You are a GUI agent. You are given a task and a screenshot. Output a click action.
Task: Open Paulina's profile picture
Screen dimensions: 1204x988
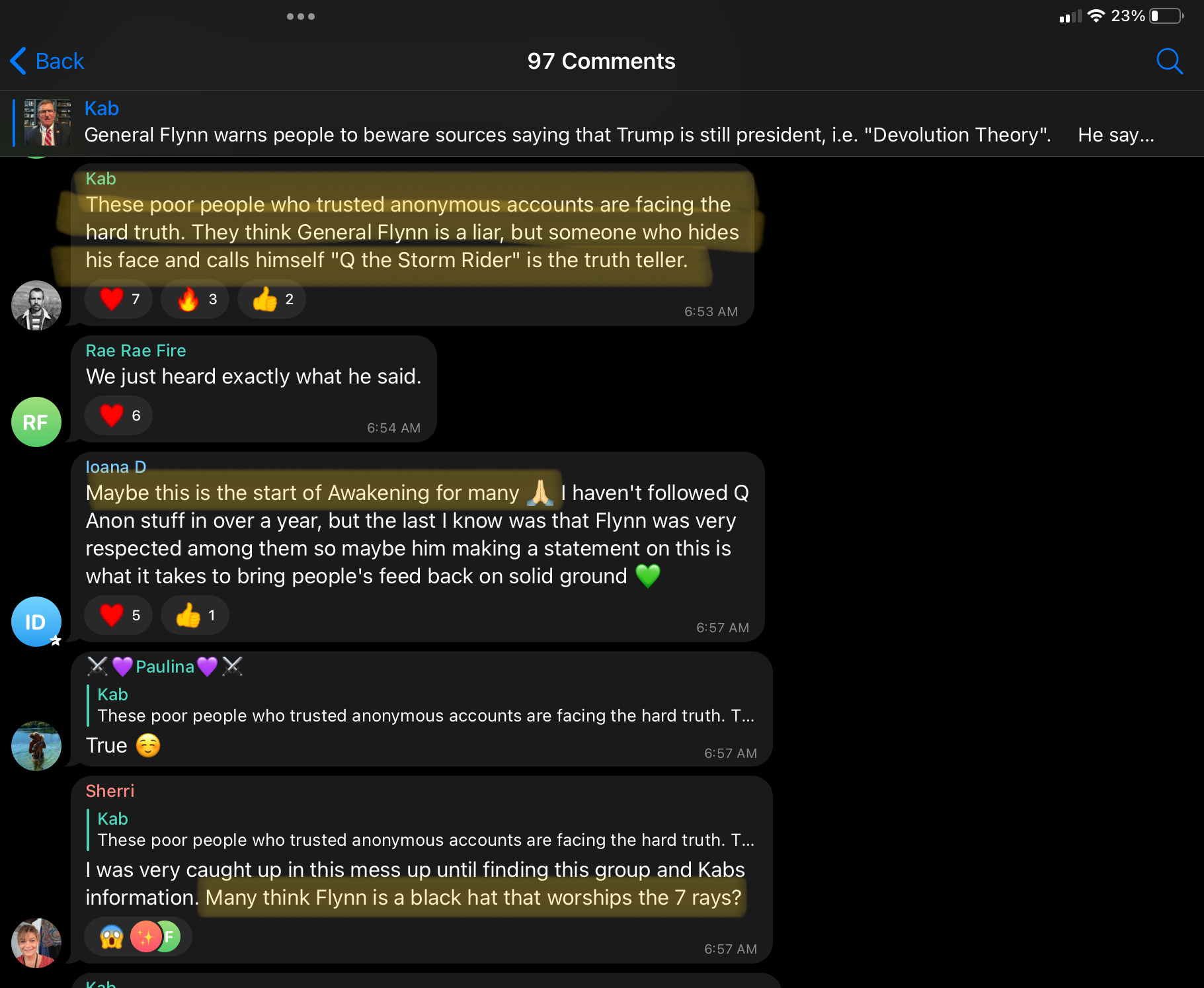click(36, 746)
